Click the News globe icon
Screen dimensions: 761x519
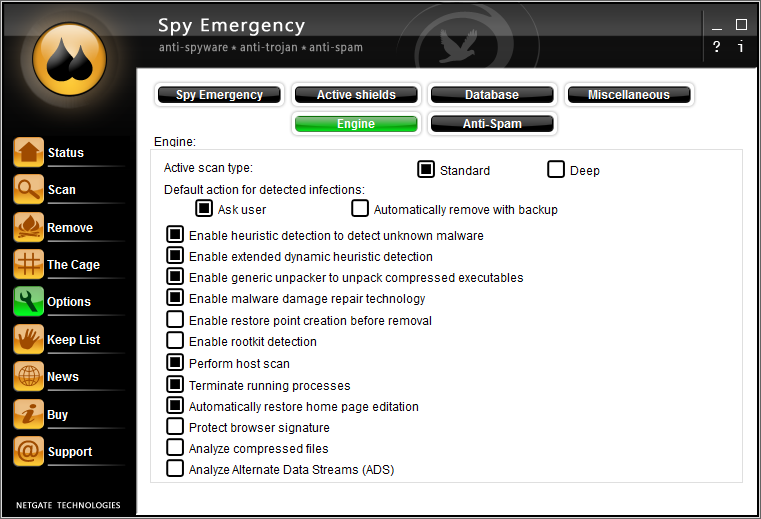(29, 377)
